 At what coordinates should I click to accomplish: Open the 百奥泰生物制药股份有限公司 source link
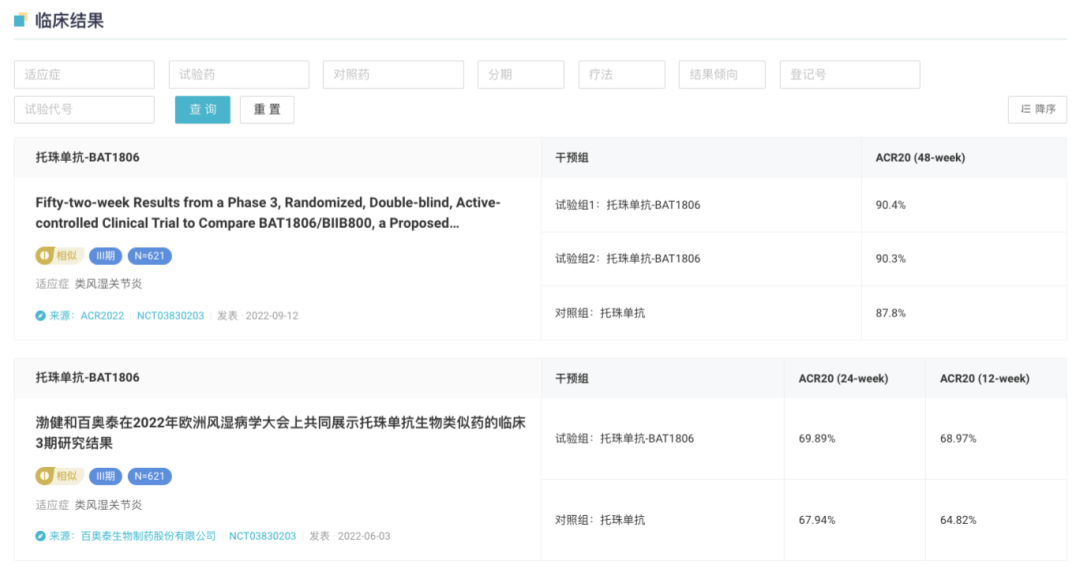(148, 536)
